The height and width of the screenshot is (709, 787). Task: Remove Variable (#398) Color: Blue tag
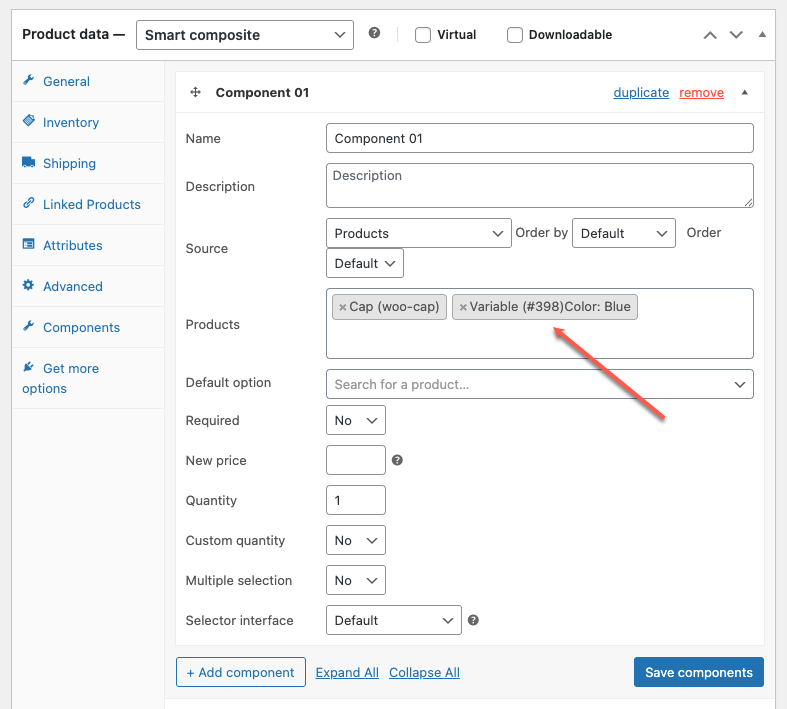pos(463,307)
